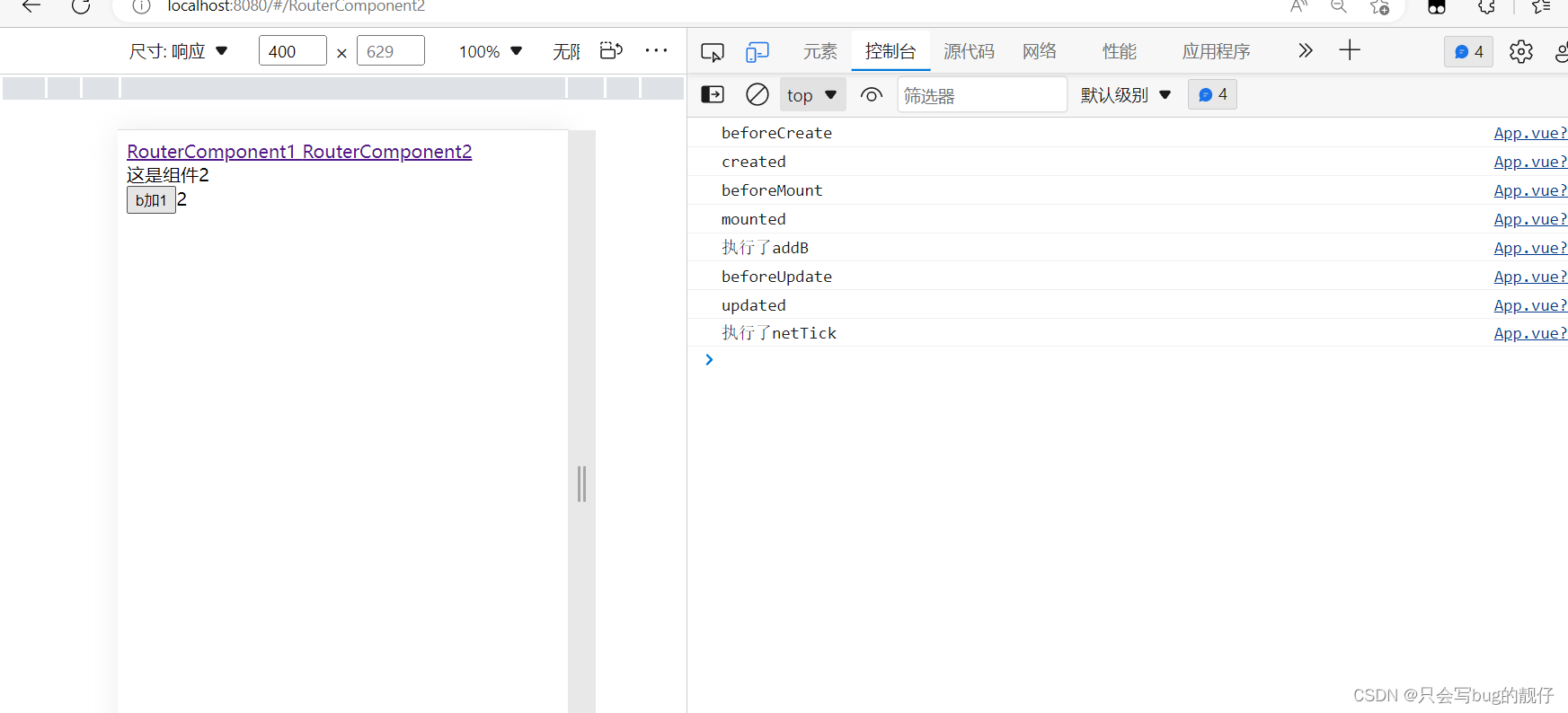Open the device toolbar more options menu
1568x713 pixels.
tap(657, 50)
